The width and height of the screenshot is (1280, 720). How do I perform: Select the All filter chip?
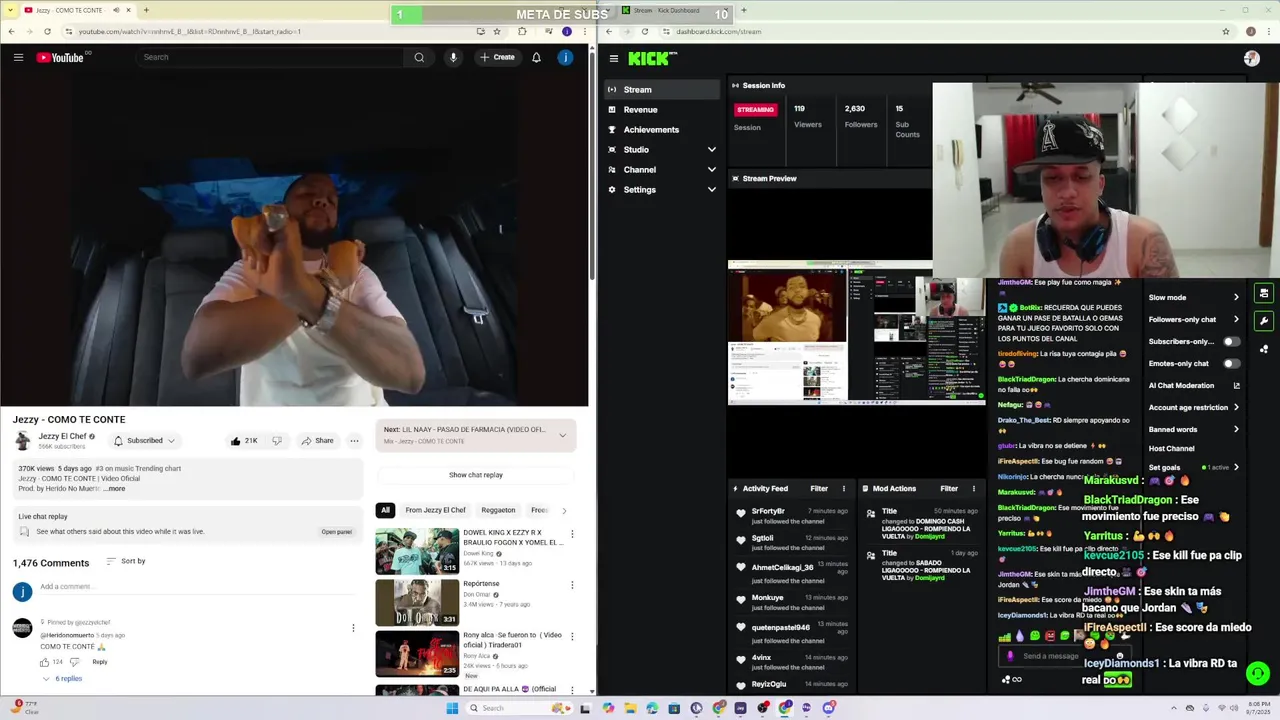pos(385,510)
